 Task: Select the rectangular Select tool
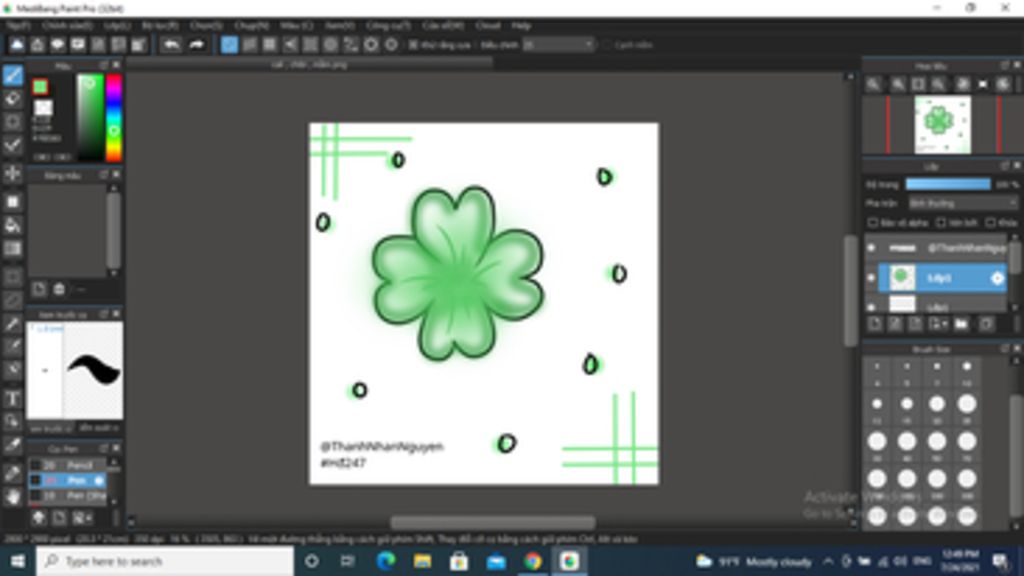tap(12, 277)
